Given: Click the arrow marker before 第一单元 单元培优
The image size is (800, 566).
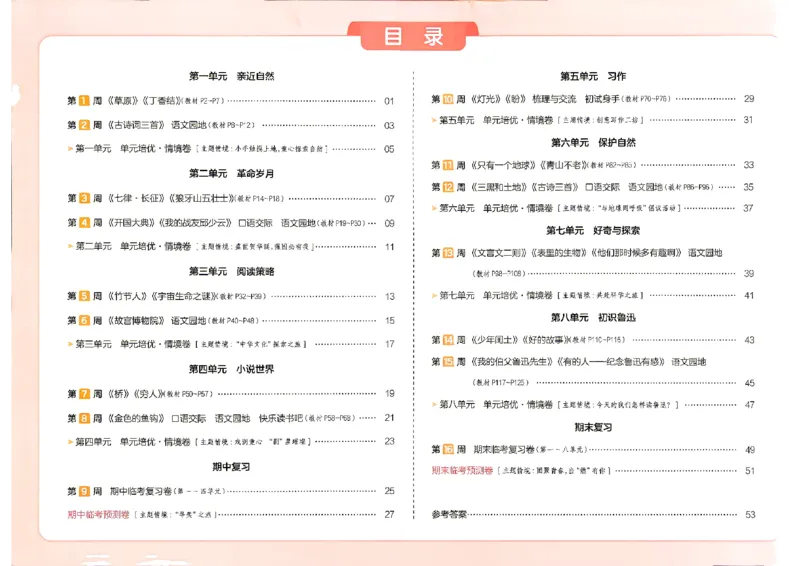Looking at the screenshot, I should tap(70, 149).
